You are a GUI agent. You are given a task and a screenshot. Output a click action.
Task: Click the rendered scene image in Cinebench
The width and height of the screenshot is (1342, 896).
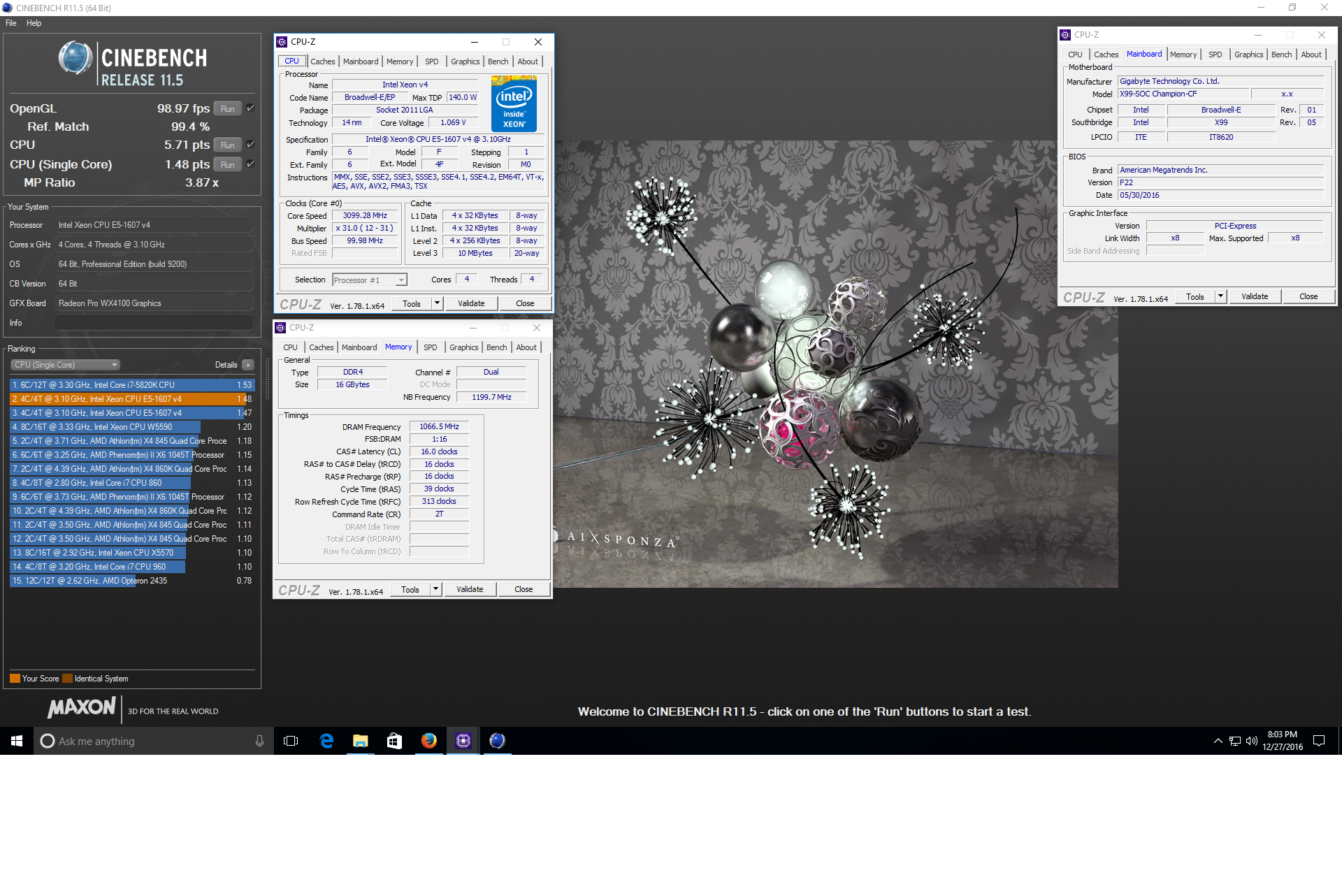click(835, 363)
